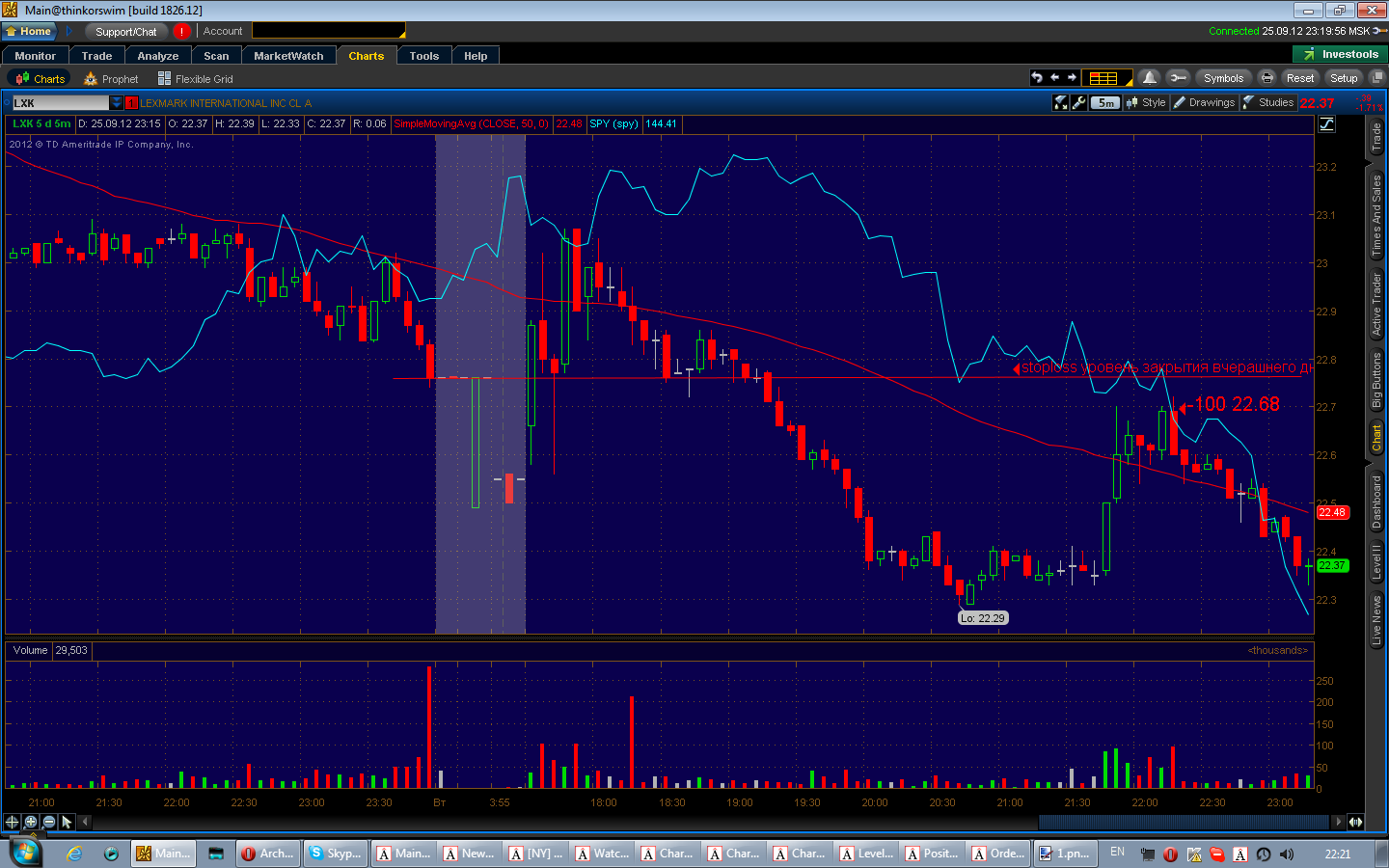Open the Help tab
1389x868 pixels.
[x=476, y=56]
